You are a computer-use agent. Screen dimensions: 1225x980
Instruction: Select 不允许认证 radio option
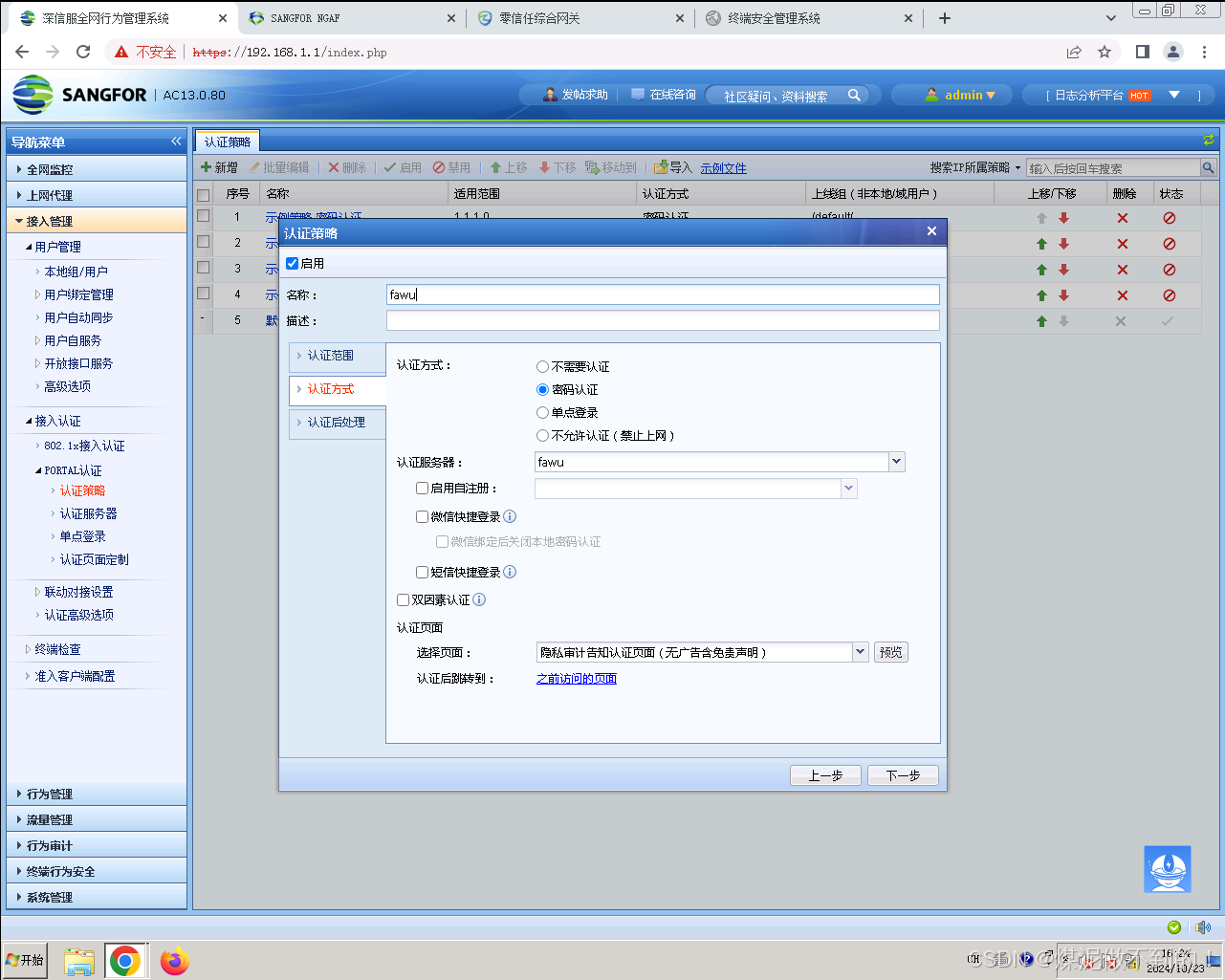click(x=542, y=435)
